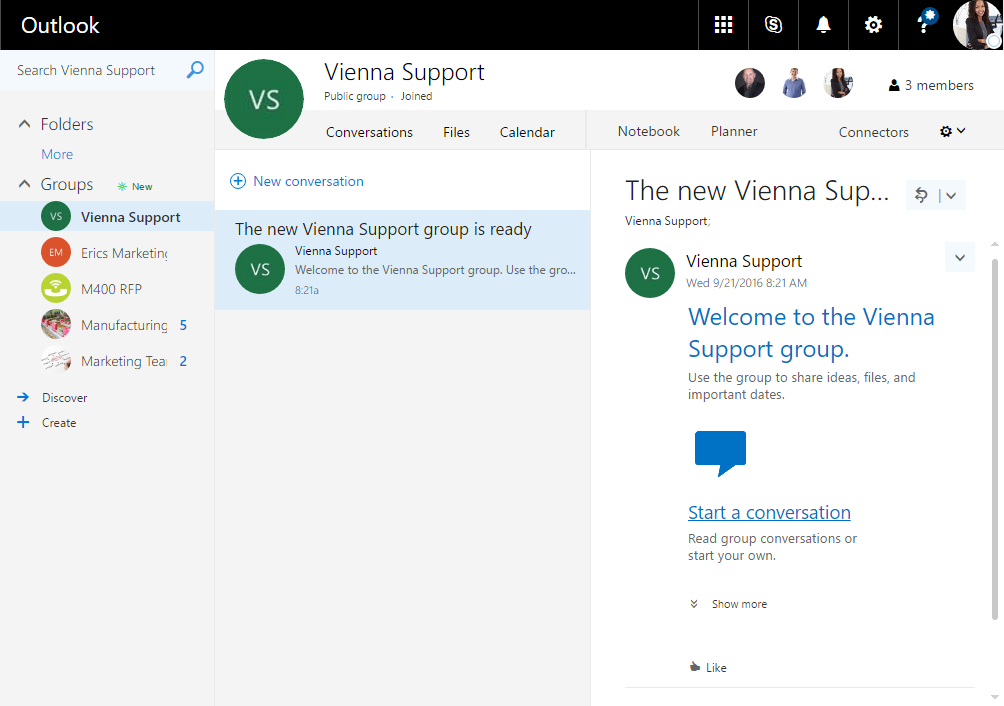
Task: Click the Like thumbs-up icon
Action: click(695, 667)
